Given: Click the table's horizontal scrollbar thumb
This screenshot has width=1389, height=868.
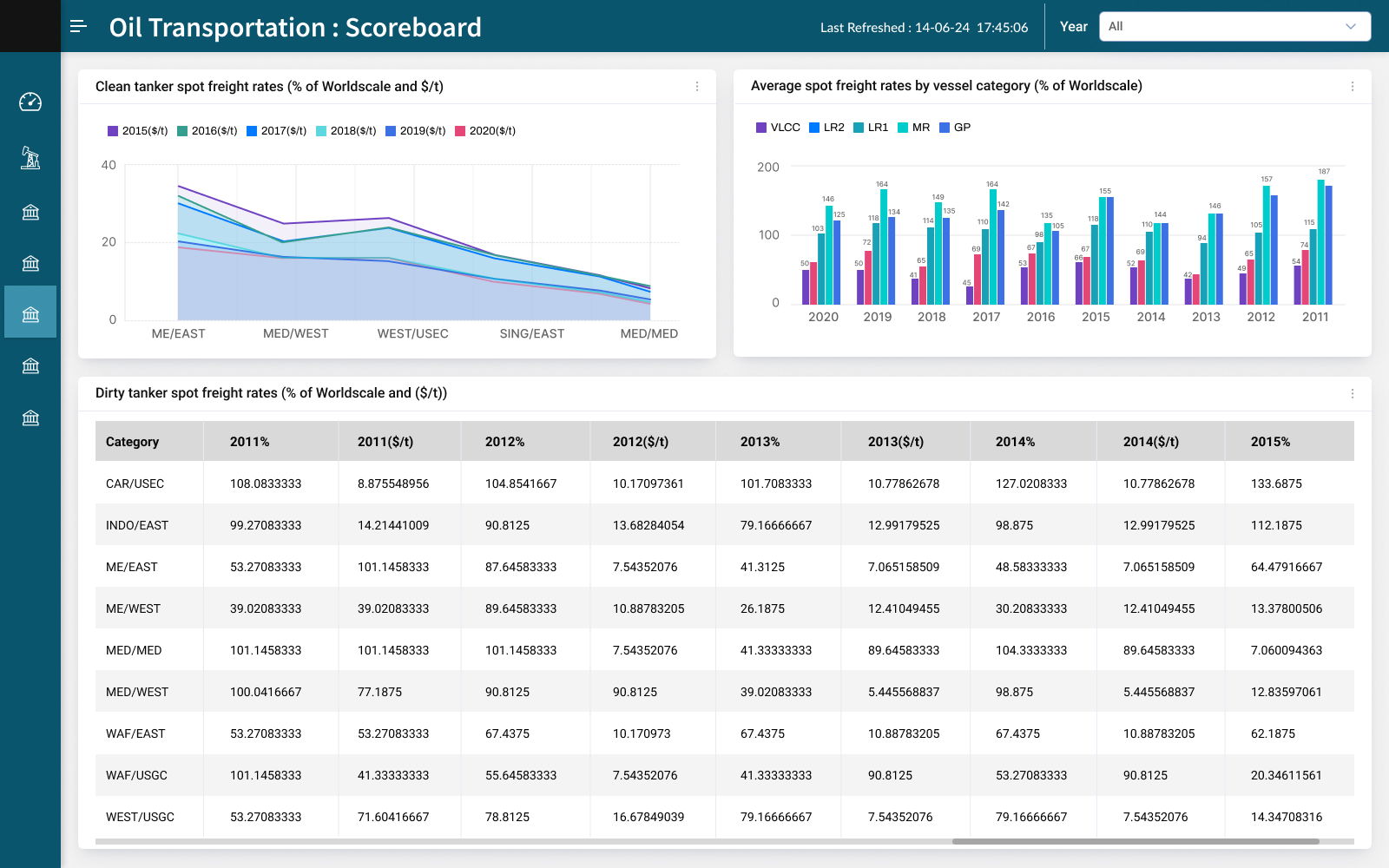Looking at the screenshot, I should 1135,841.
